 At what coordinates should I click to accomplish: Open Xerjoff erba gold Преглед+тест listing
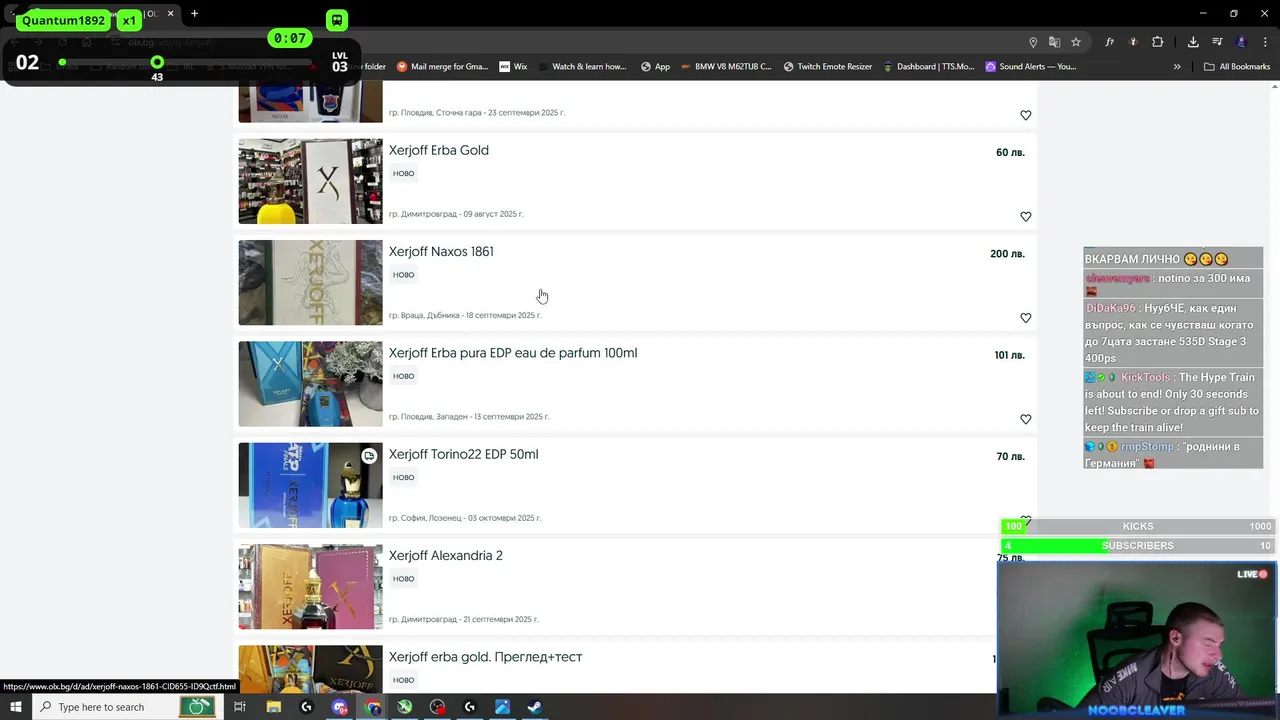tap(485, 657)
